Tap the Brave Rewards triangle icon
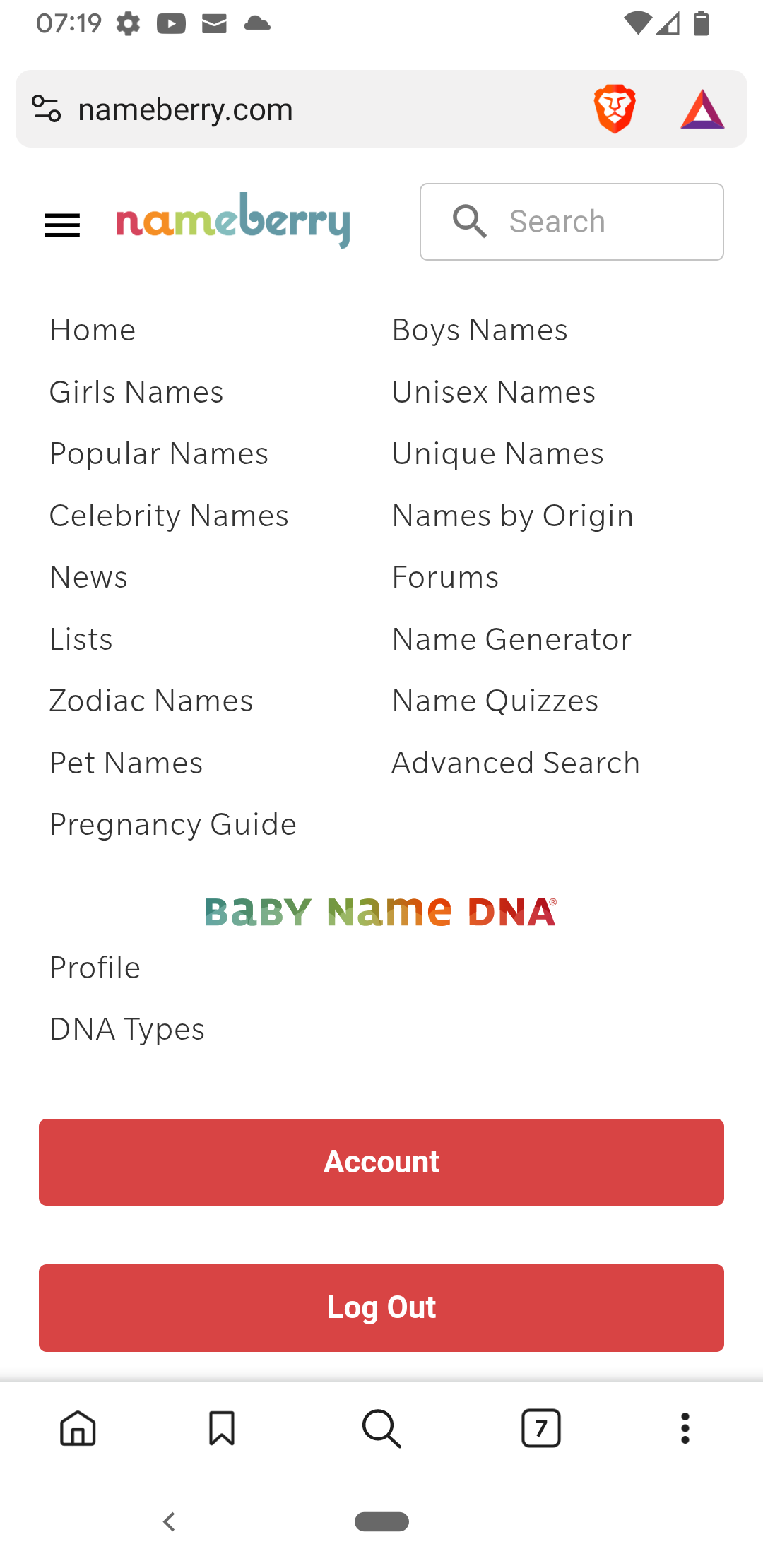The width and height of the screenshot is (763, 1568). point(702,109)
